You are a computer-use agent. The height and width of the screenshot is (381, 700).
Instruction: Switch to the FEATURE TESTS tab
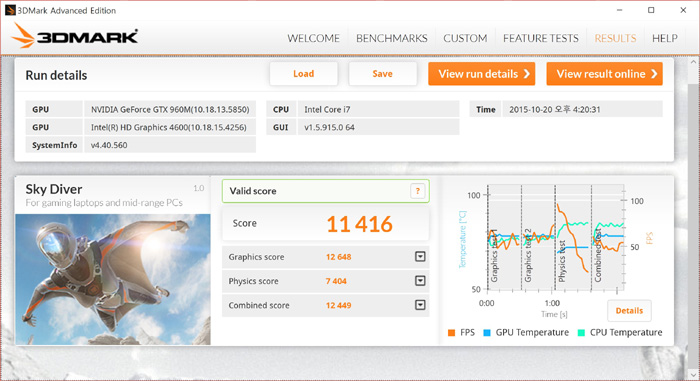click(541, 38)
